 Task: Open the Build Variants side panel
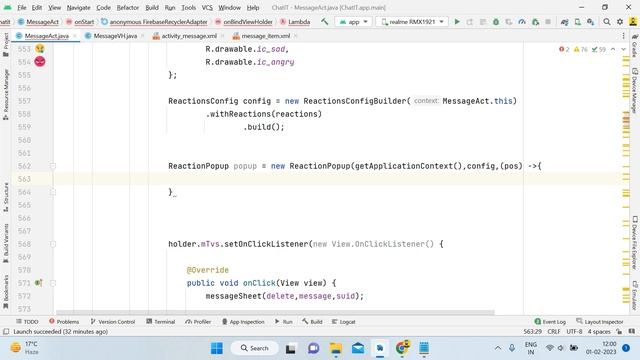point(6,243)
